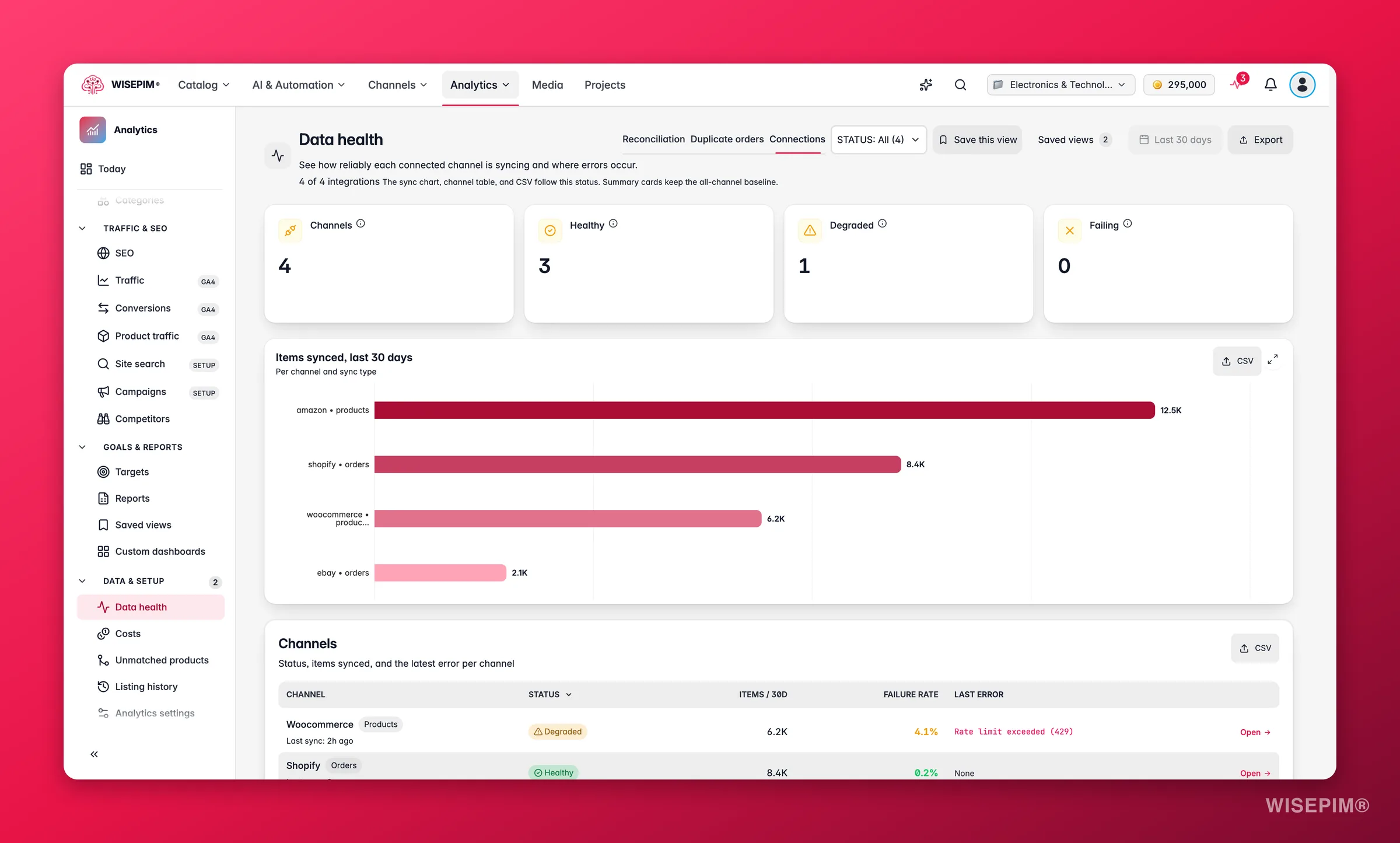This screenshot has width=1400, height=843.
Task: Open the Woocommerce row link
Action: tap(1255, 732)
